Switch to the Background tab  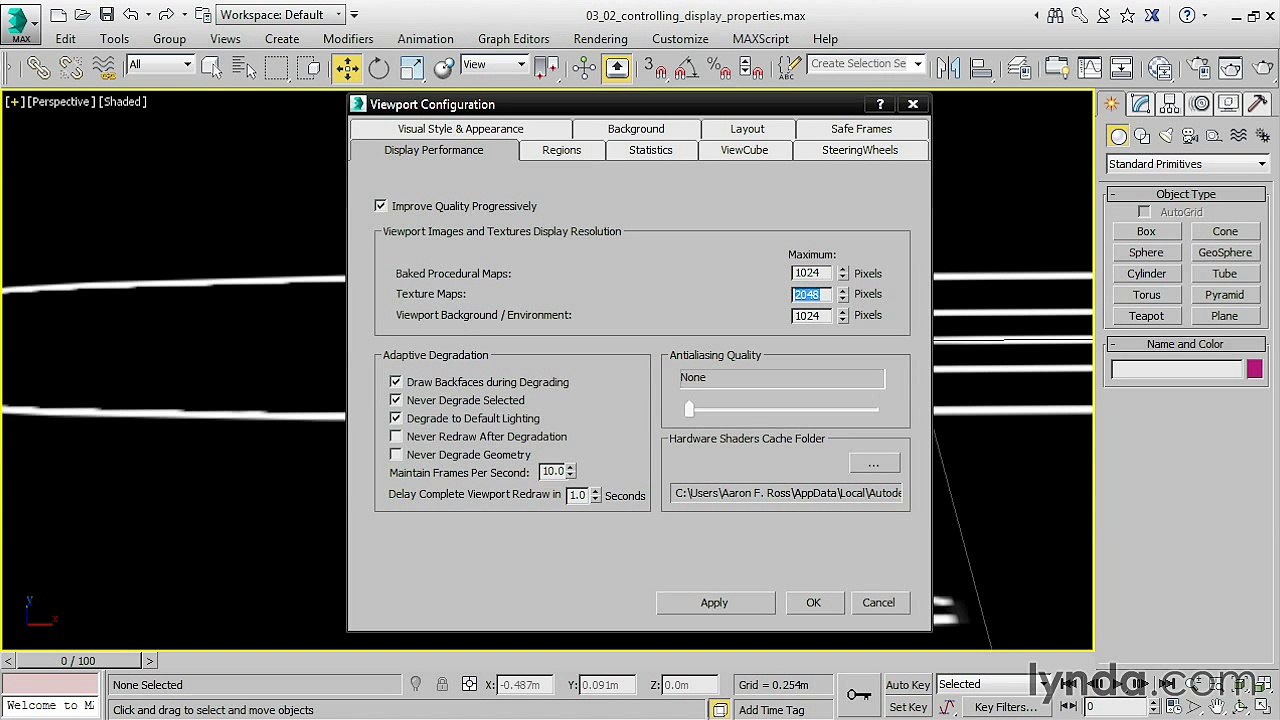(636, 129)
